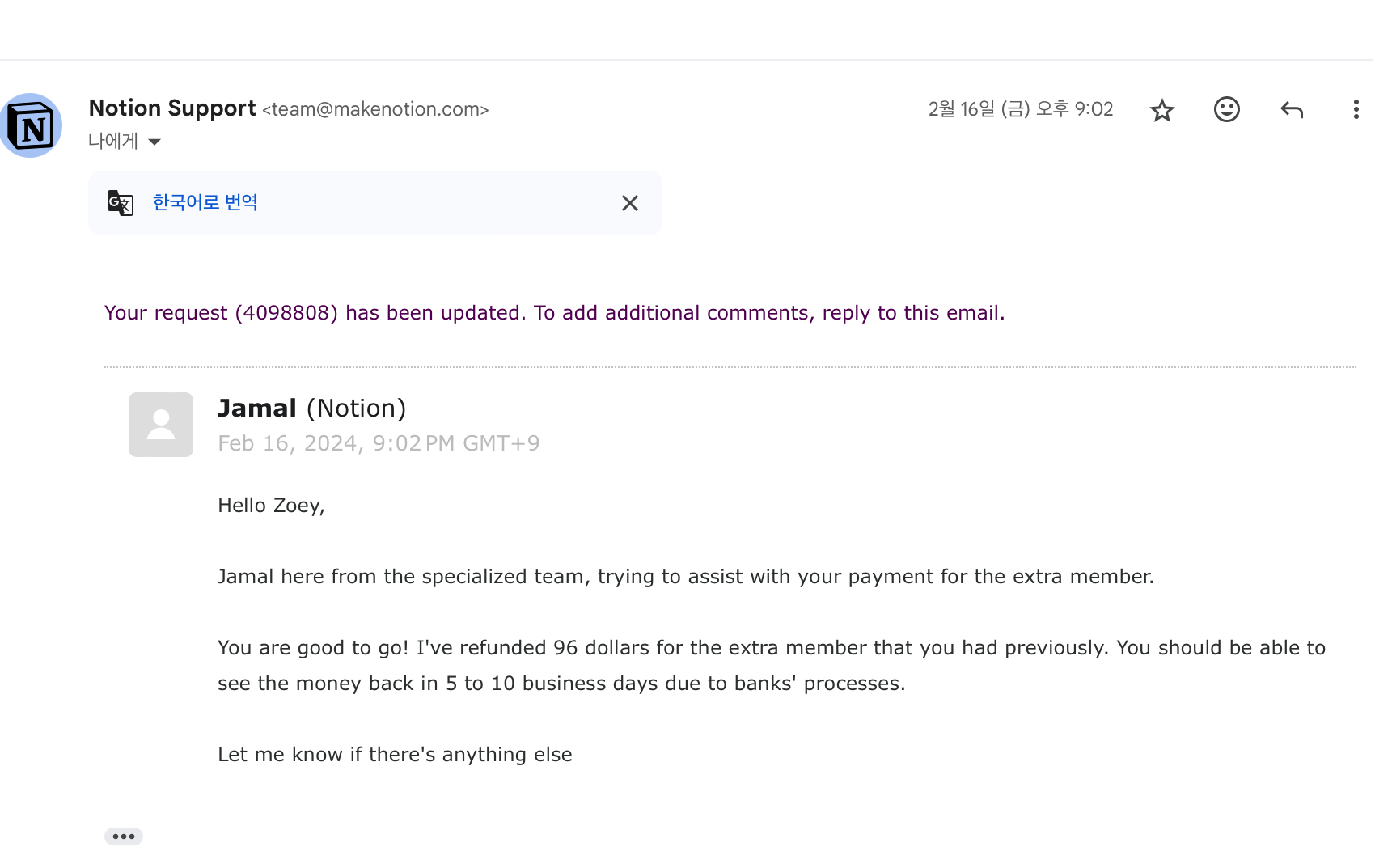Click the Hello Zoey greeting line
Image resolution: width=1392 pixels, height=868 pixels.
(271, 506)
